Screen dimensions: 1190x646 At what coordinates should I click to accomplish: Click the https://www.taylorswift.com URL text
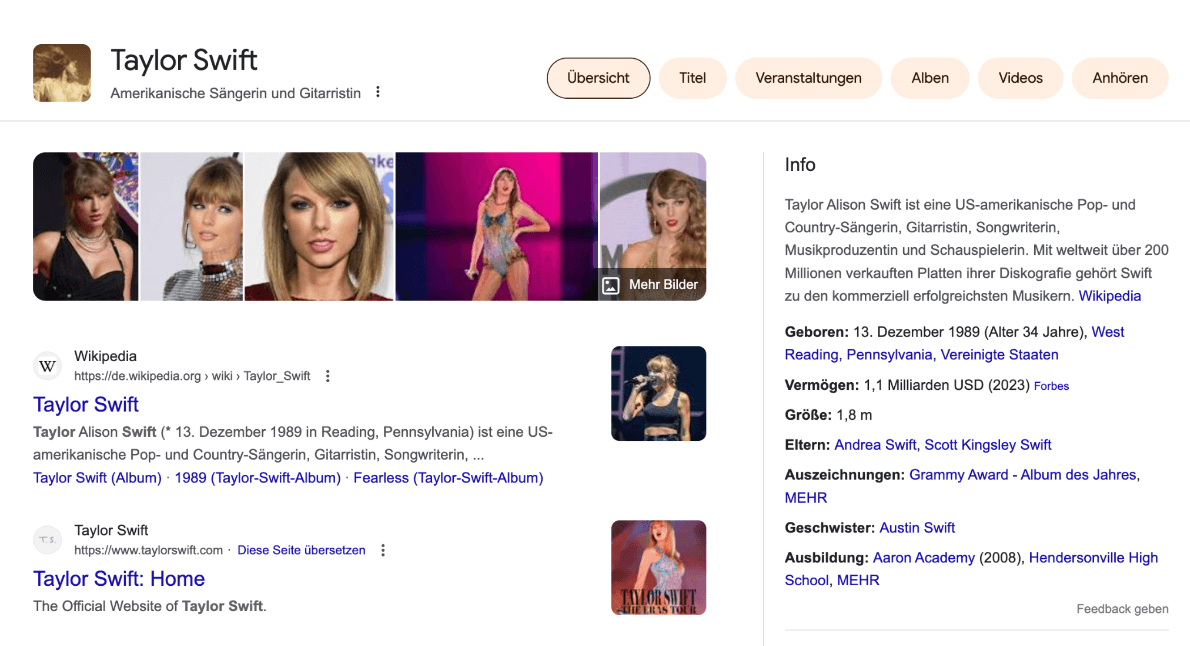[148, 550]
